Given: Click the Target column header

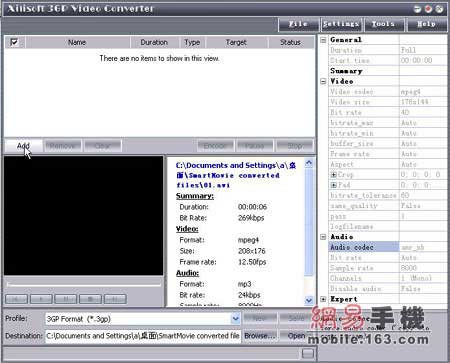Looking at the screenshot, I should coord(236,42).
